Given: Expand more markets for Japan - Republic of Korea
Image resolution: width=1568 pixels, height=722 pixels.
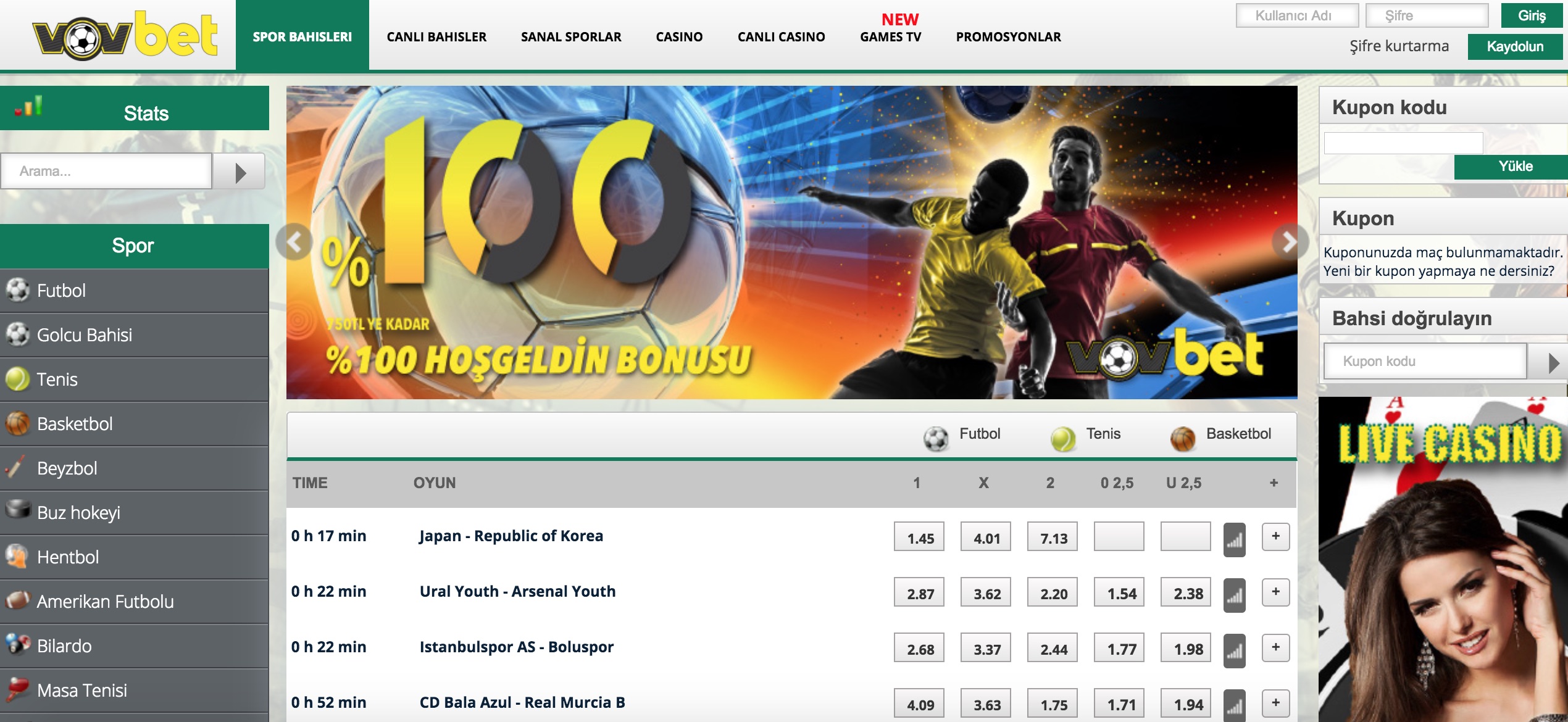Looking at the screenshot, I should [1275, 536].
